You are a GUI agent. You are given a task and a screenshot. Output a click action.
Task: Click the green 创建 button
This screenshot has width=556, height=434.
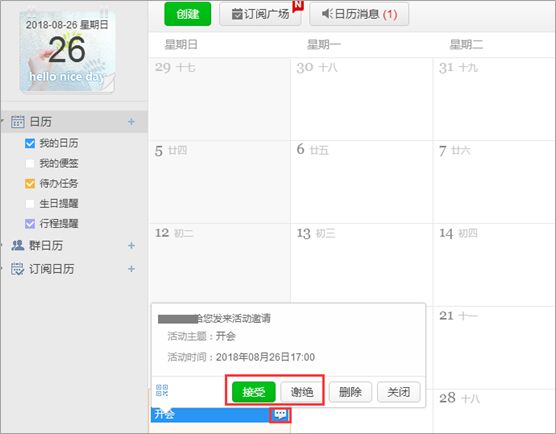pyautogui.click(x=188, y=14)
